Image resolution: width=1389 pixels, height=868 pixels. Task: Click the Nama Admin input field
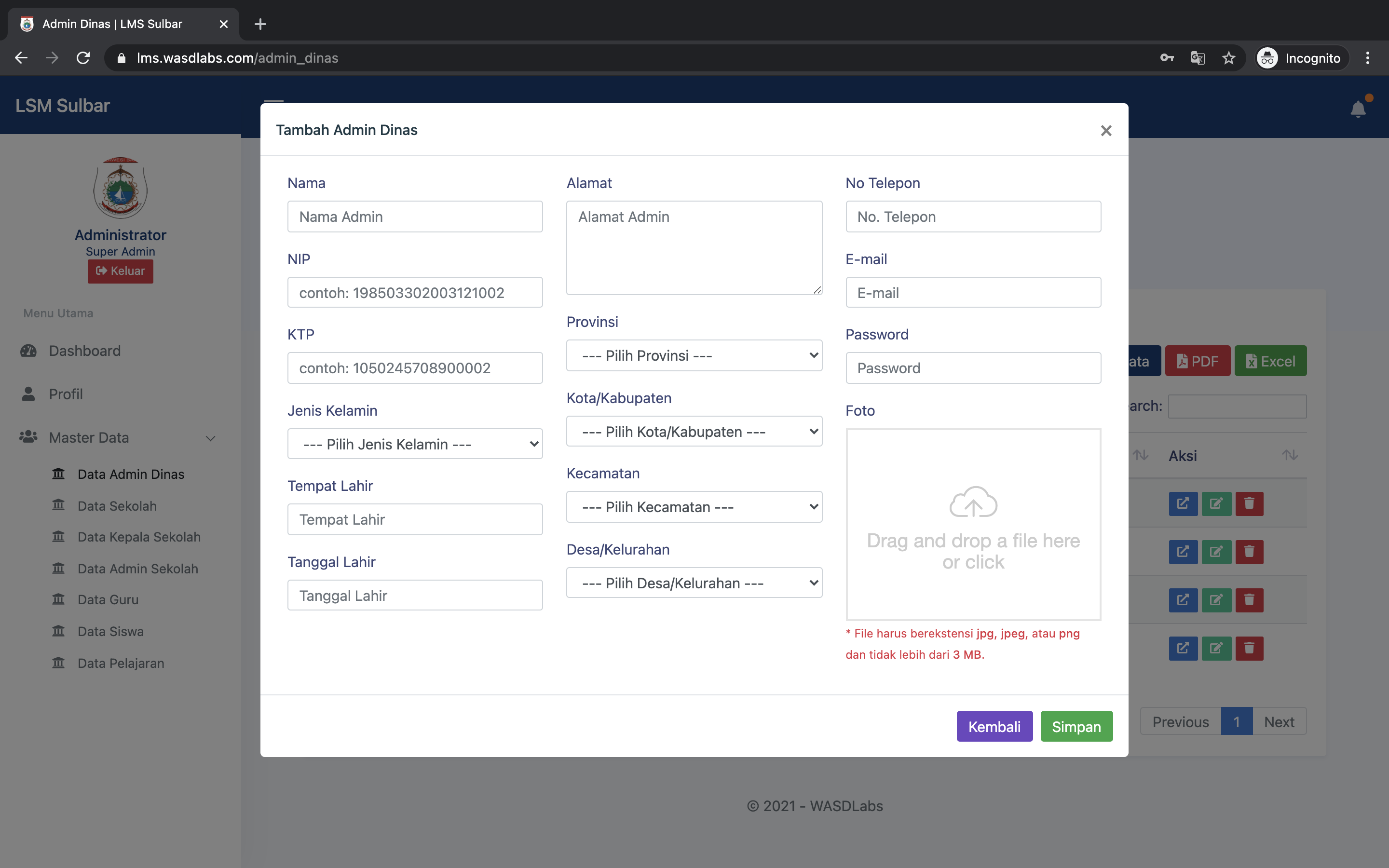pyautogui.click(x=415, y=217)
